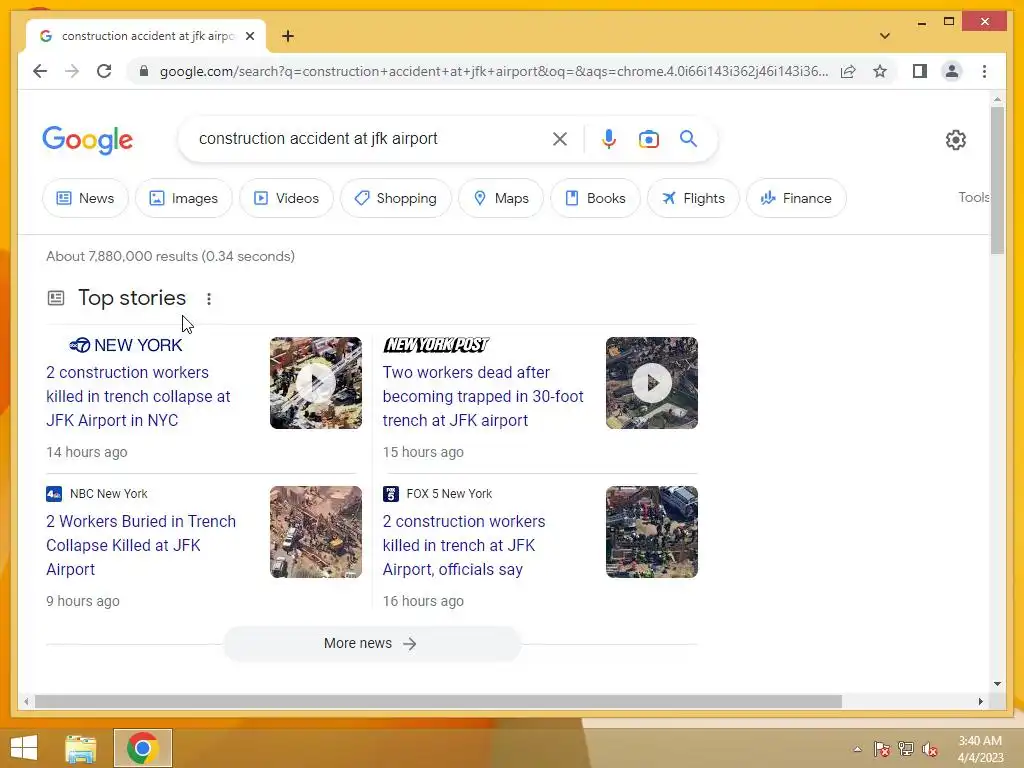Open the tab search chevron
The width and height of the screenshot is (1024, 768).
884,36
